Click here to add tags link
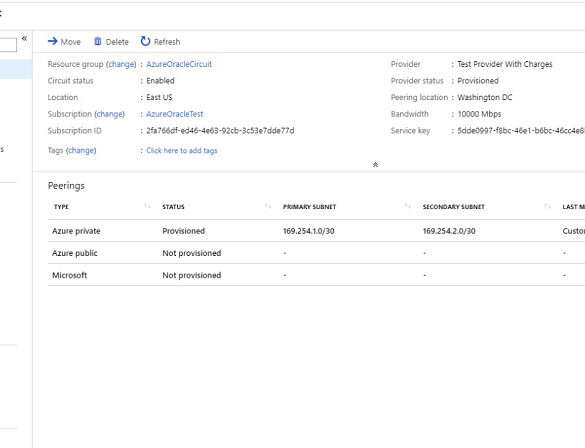Viewport: 585px width, 448px height. [182, 151]
